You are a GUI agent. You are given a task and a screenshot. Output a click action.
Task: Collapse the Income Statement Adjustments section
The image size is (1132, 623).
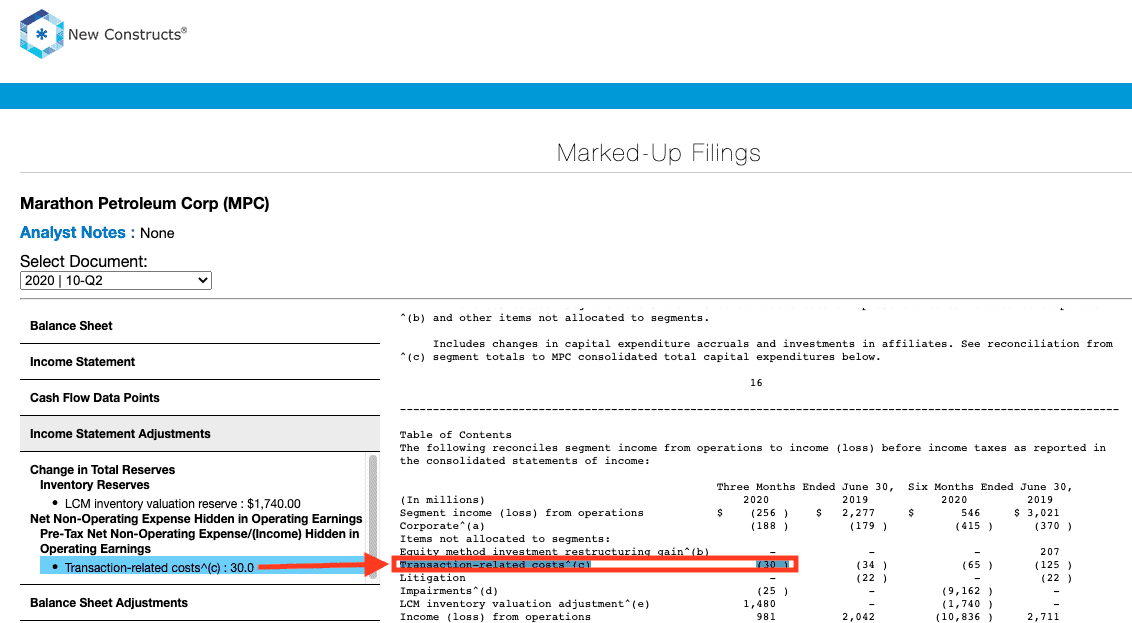(200, 434)
